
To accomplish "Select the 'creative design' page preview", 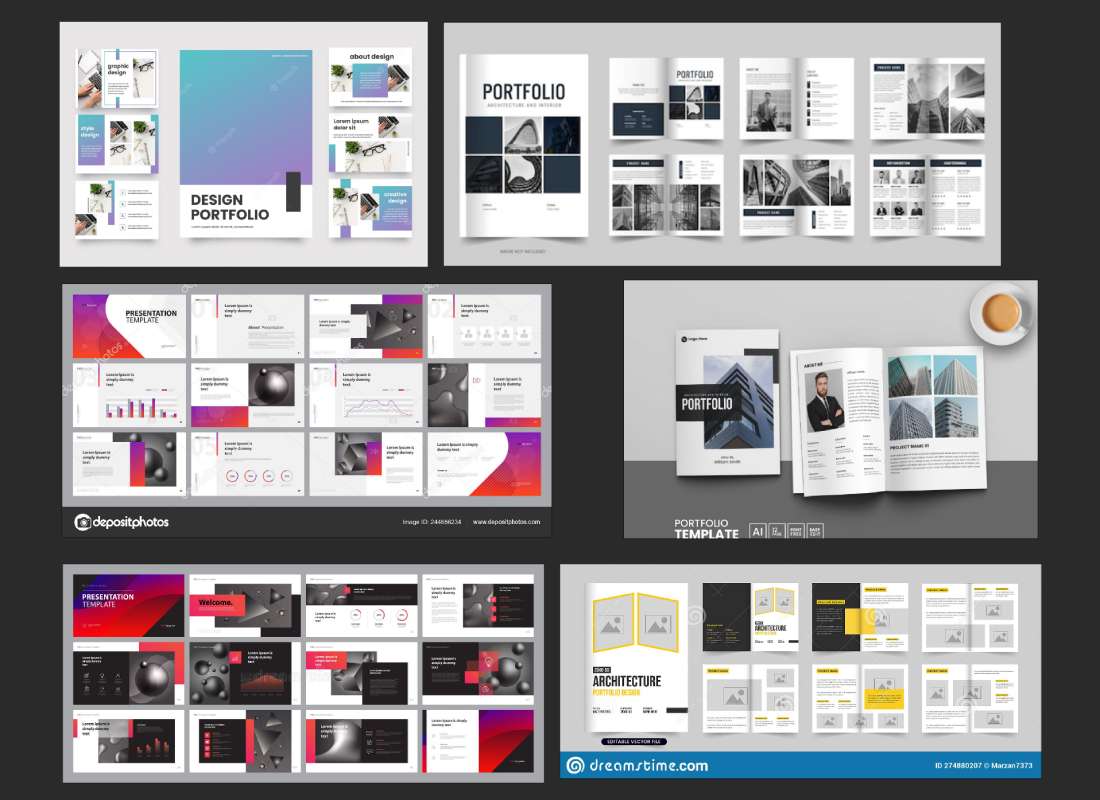I will pyautogui.click(x=370, y=208).
